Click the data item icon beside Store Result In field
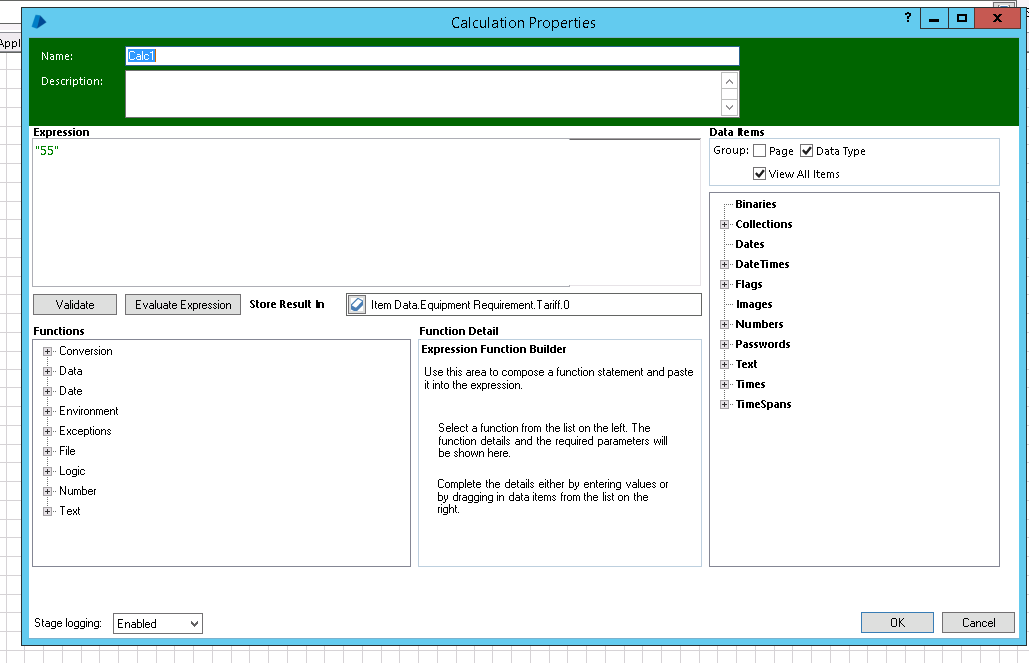 pyautogui.click(x=357, y=305)
